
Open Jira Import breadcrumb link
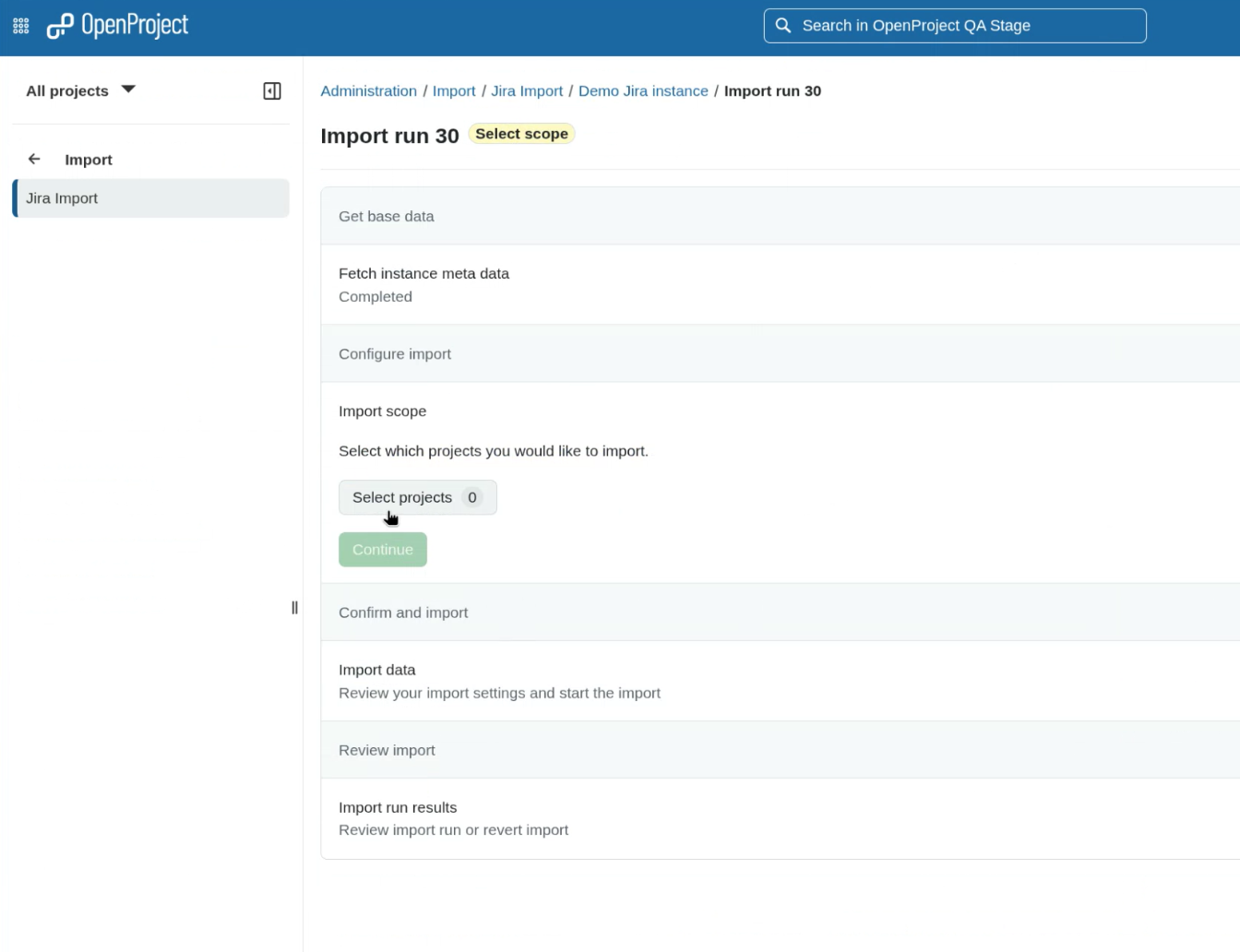tap(527, 90)
